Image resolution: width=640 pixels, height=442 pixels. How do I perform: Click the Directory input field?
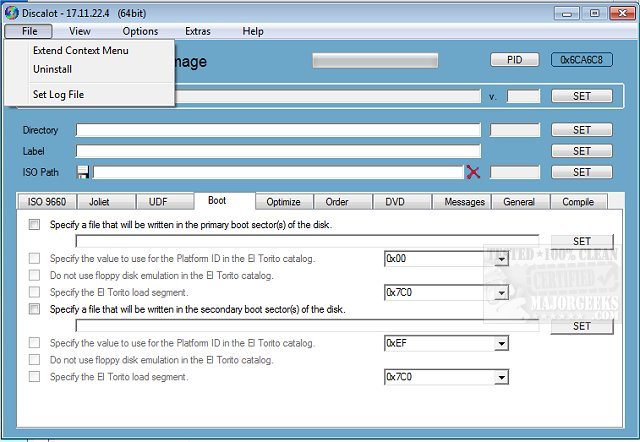[278, 130]
